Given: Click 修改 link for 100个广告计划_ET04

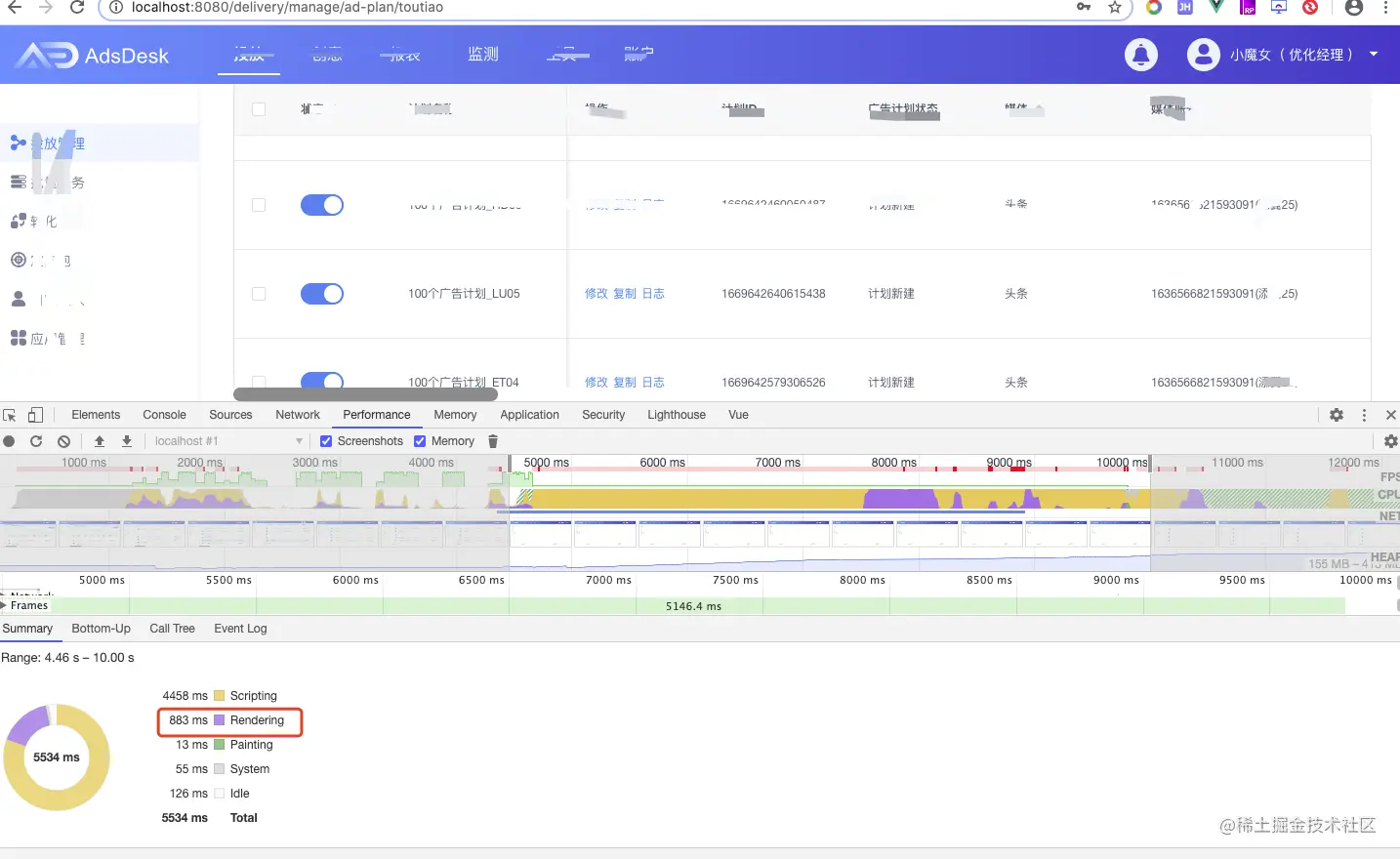Looking at the screenshot, I should point(597,383).
